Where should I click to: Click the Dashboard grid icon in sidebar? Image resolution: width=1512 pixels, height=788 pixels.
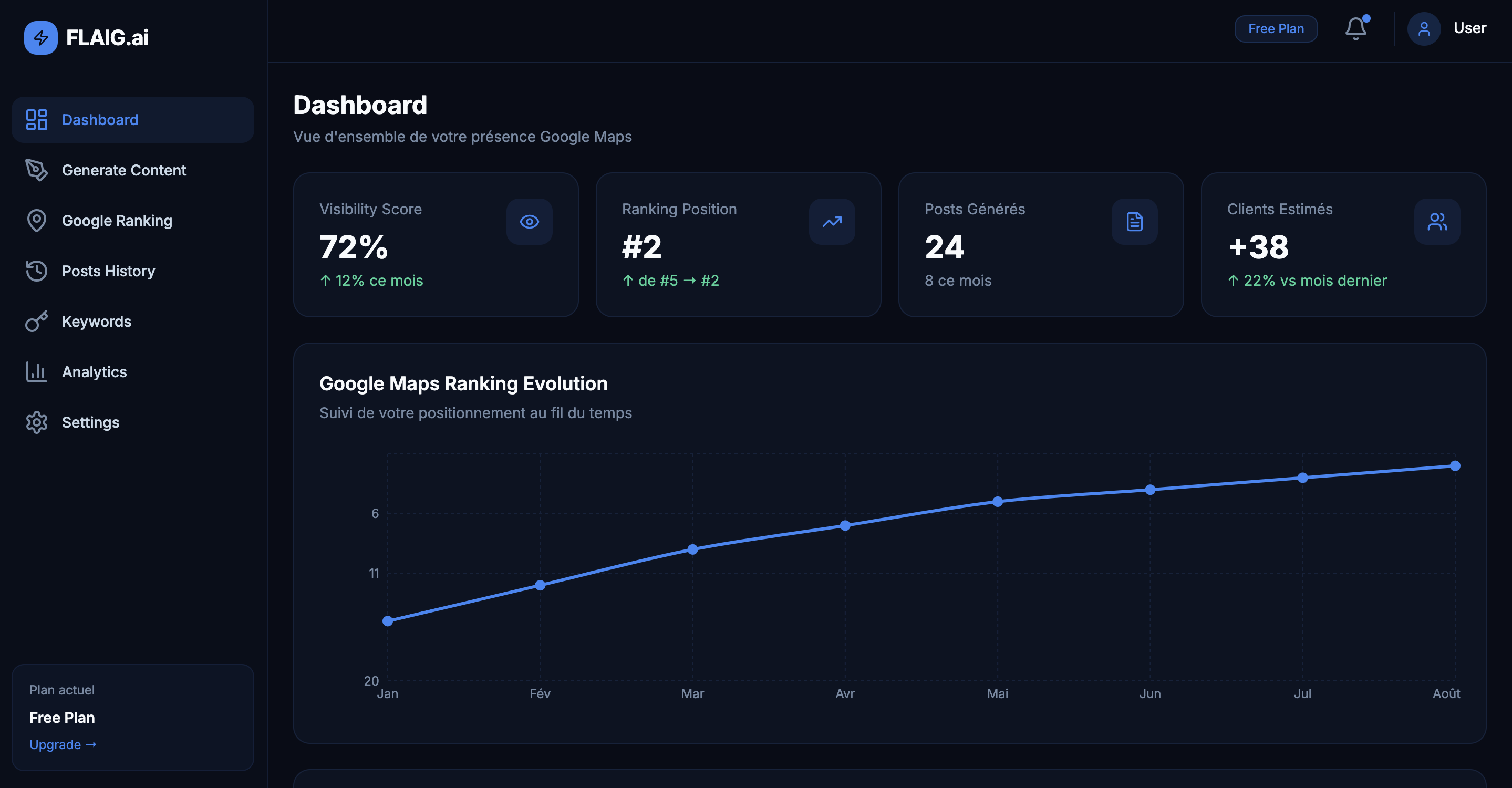tap(36, 120)
